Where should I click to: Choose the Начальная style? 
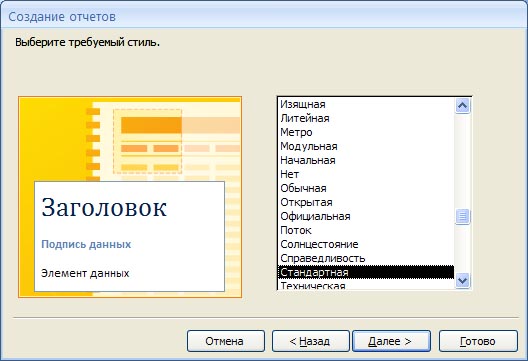(x=366, y=160)
